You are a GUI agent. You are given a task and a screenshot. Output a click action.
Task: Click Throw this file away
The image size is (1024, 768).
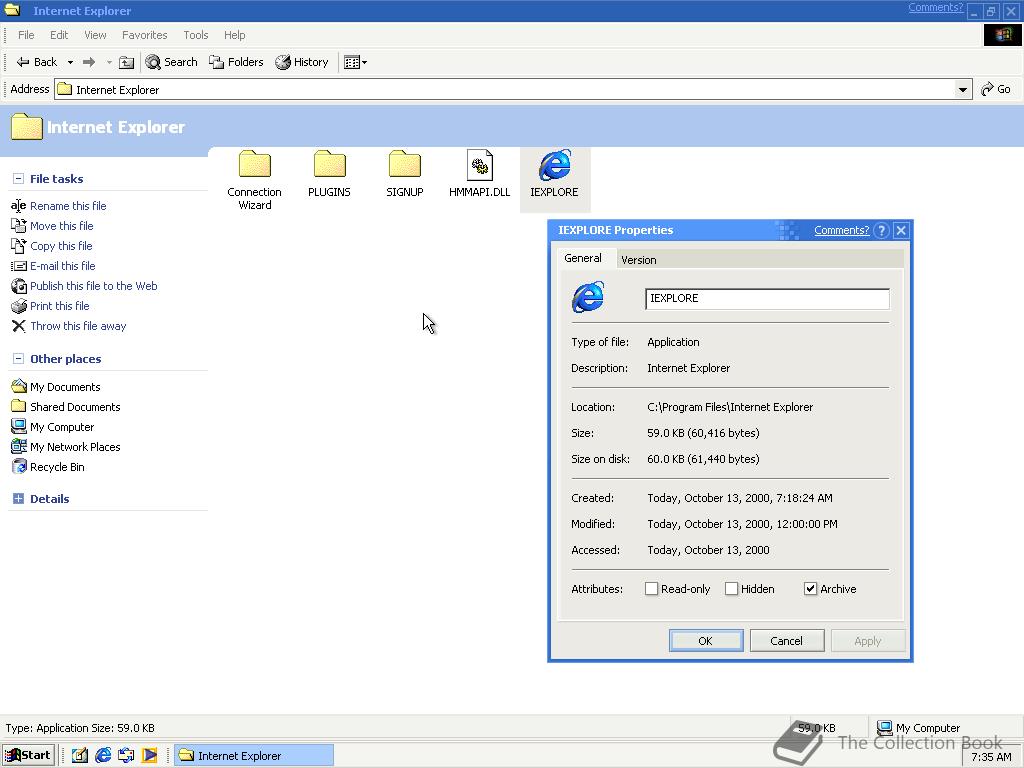point(78,326)
